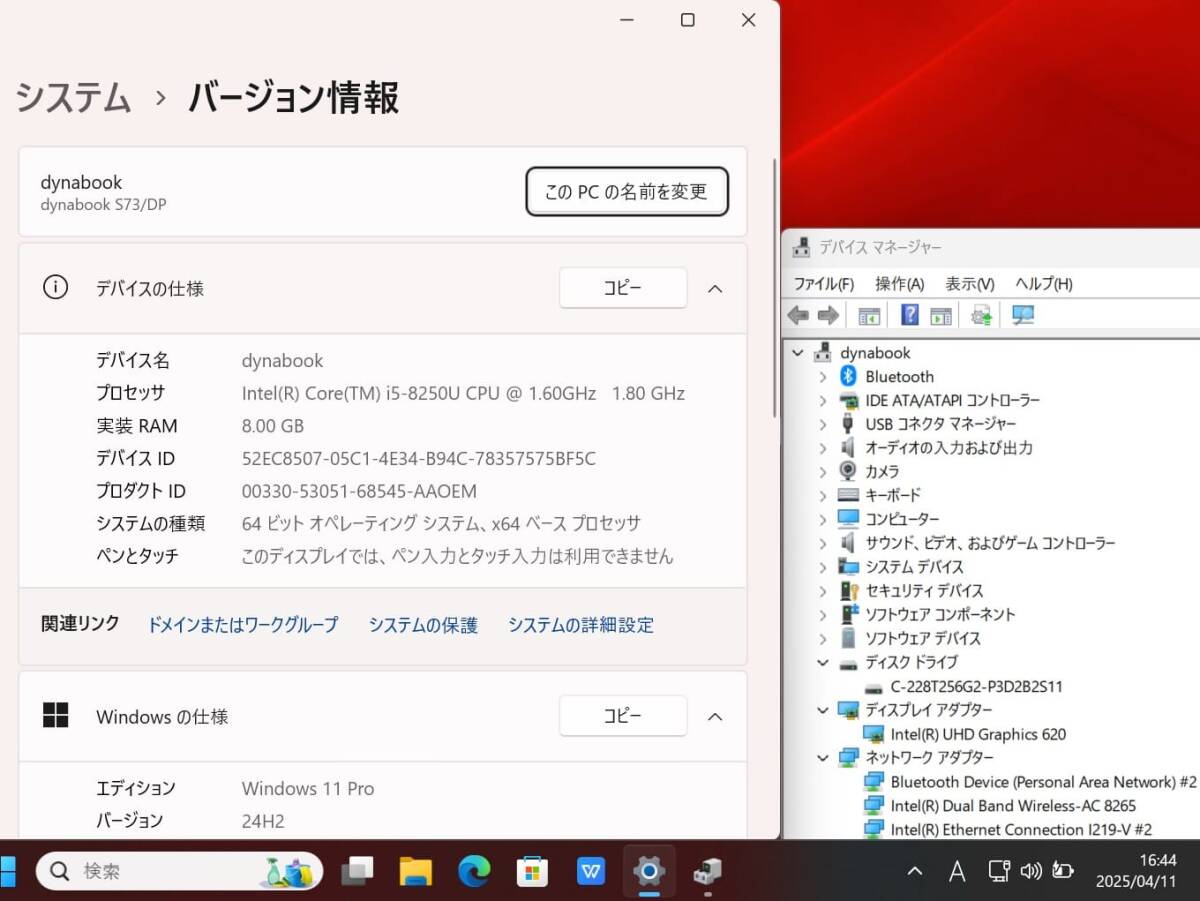Click the Back navigation arrow in Device Manager
The height and width of the screenshot is (901, 1200).
point(798,315)
